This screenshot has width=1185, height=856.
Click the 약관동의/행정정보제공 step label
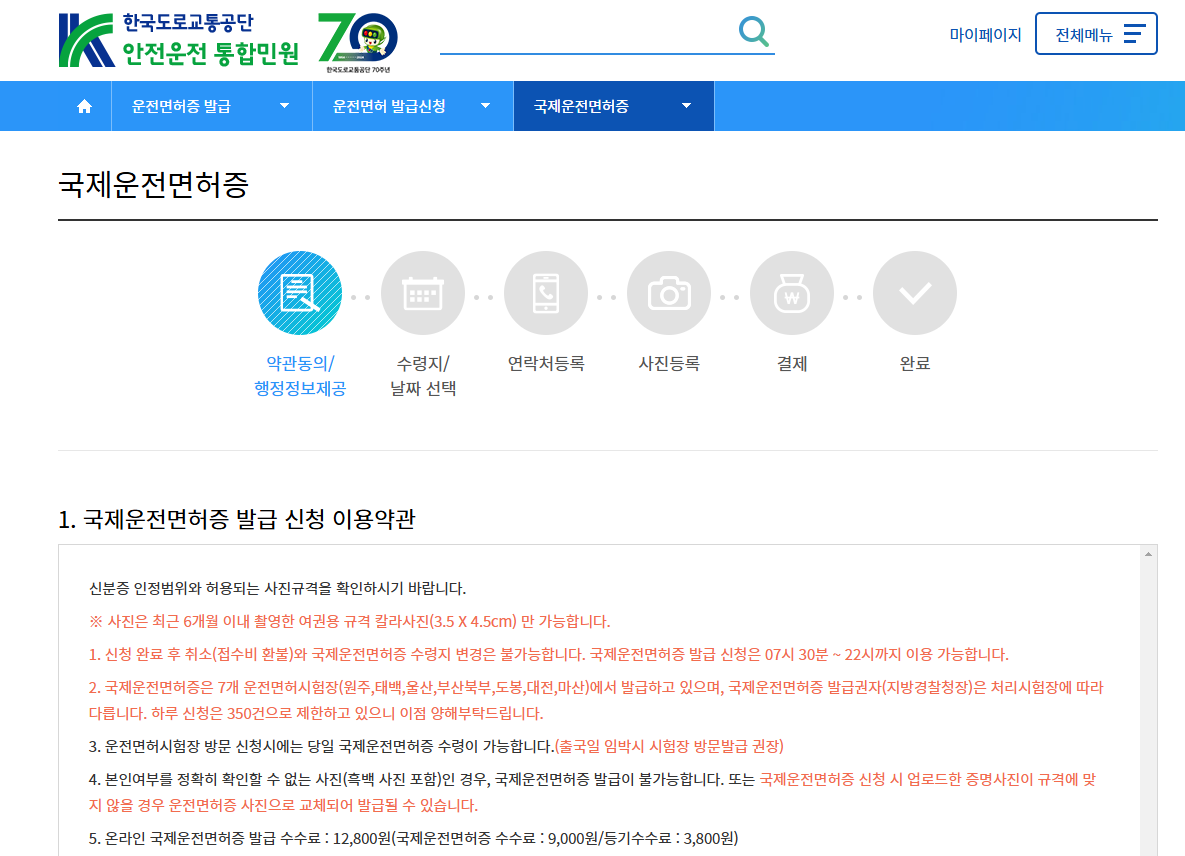pos(300,375)
